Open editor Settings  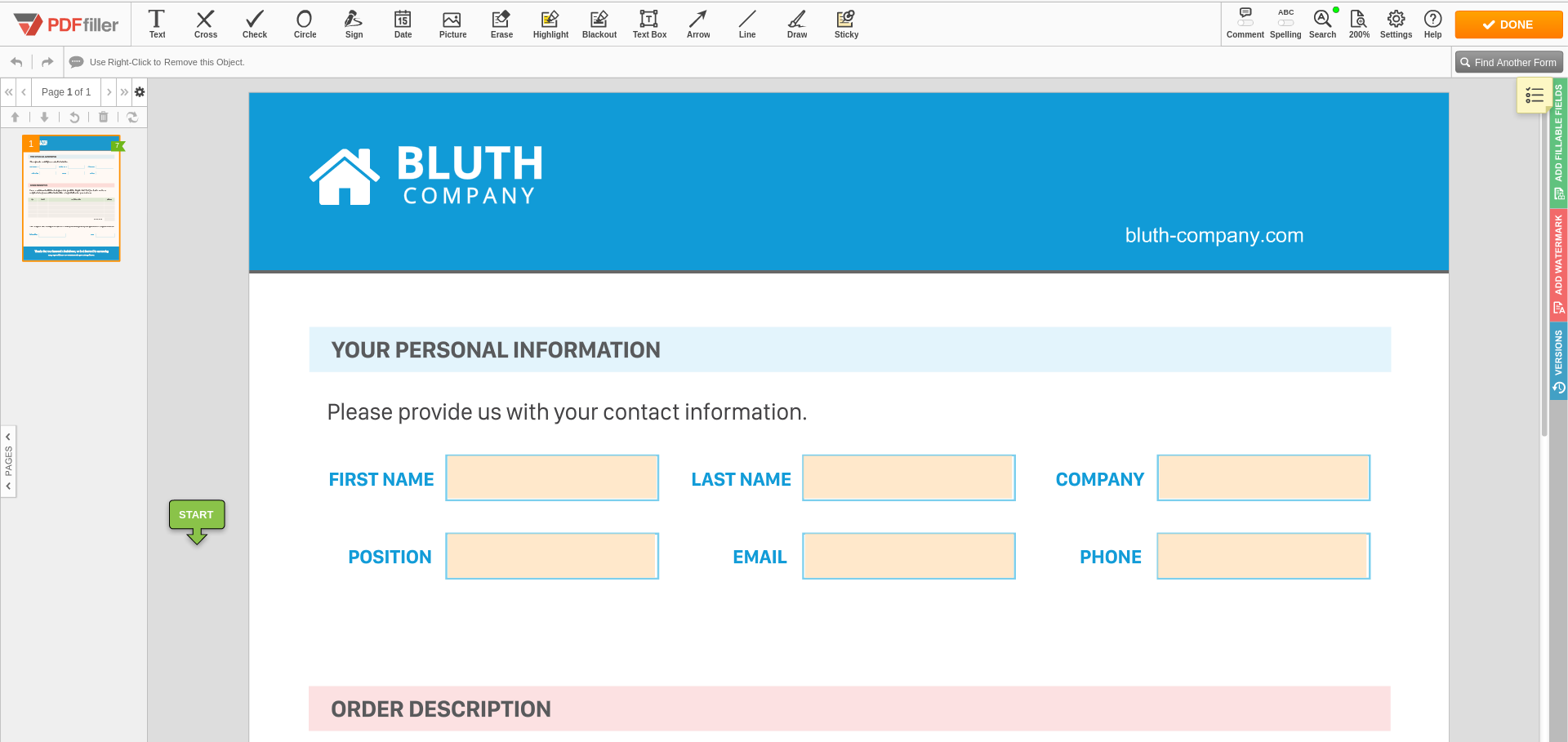point(1396,24)
